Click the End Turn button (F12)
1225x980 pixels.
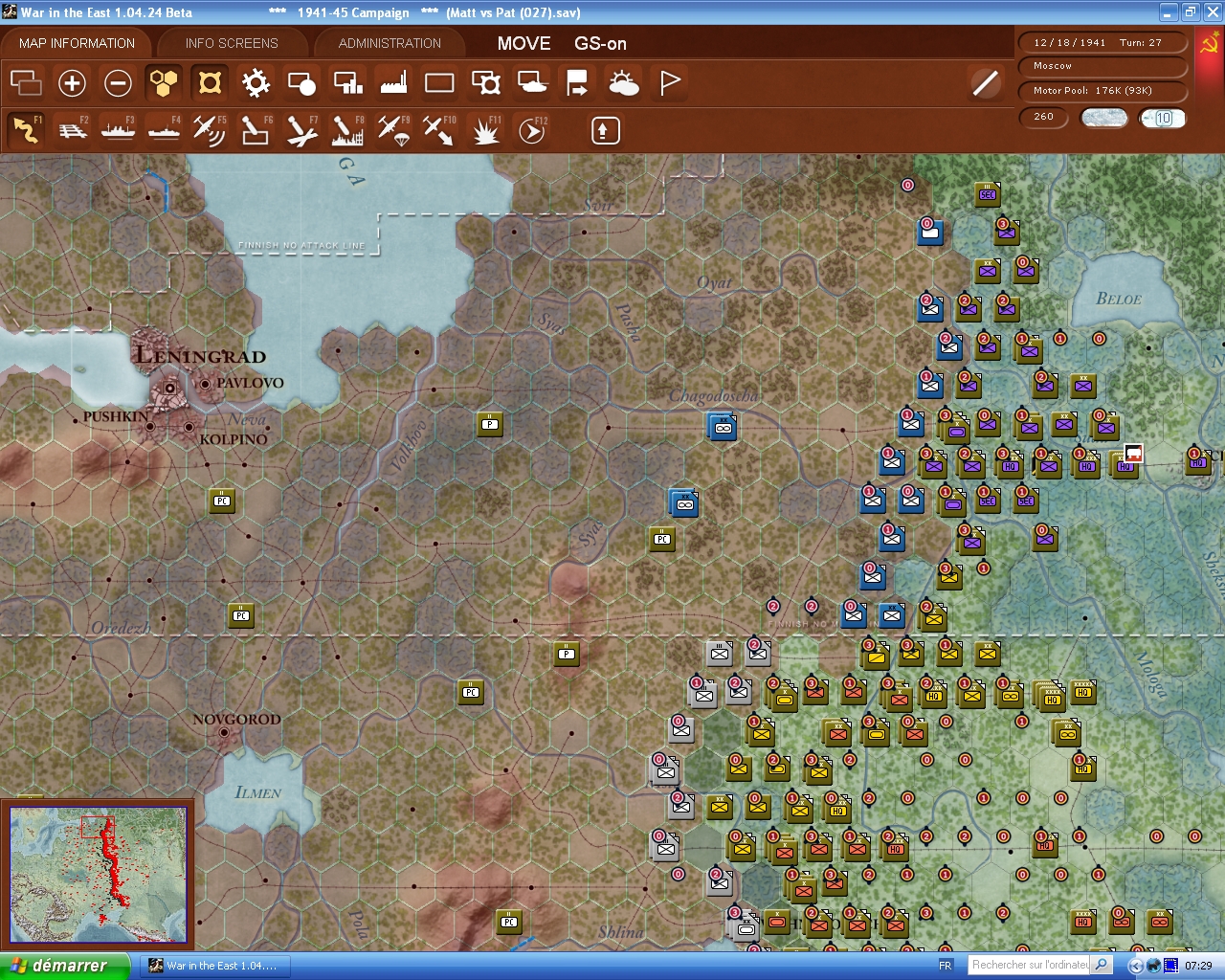(532, 130)
